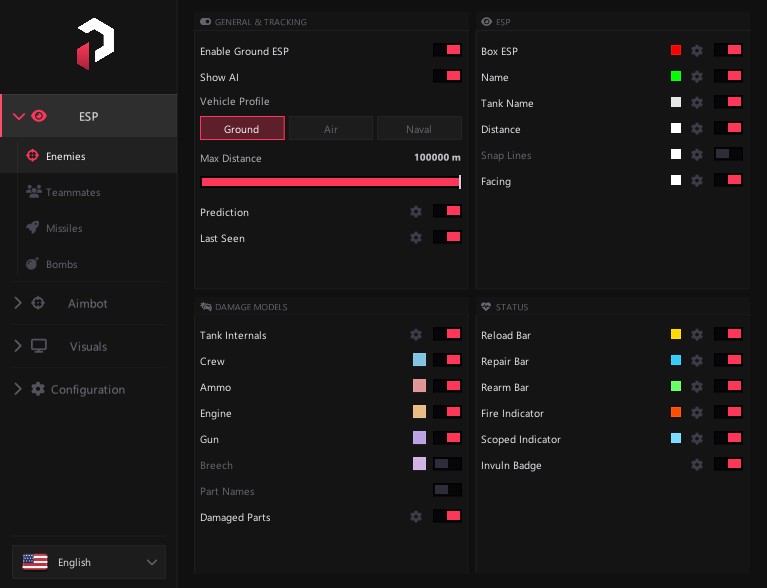
Task: Switch to the Naval vehicle profile
Action: [x=419, y=129]
